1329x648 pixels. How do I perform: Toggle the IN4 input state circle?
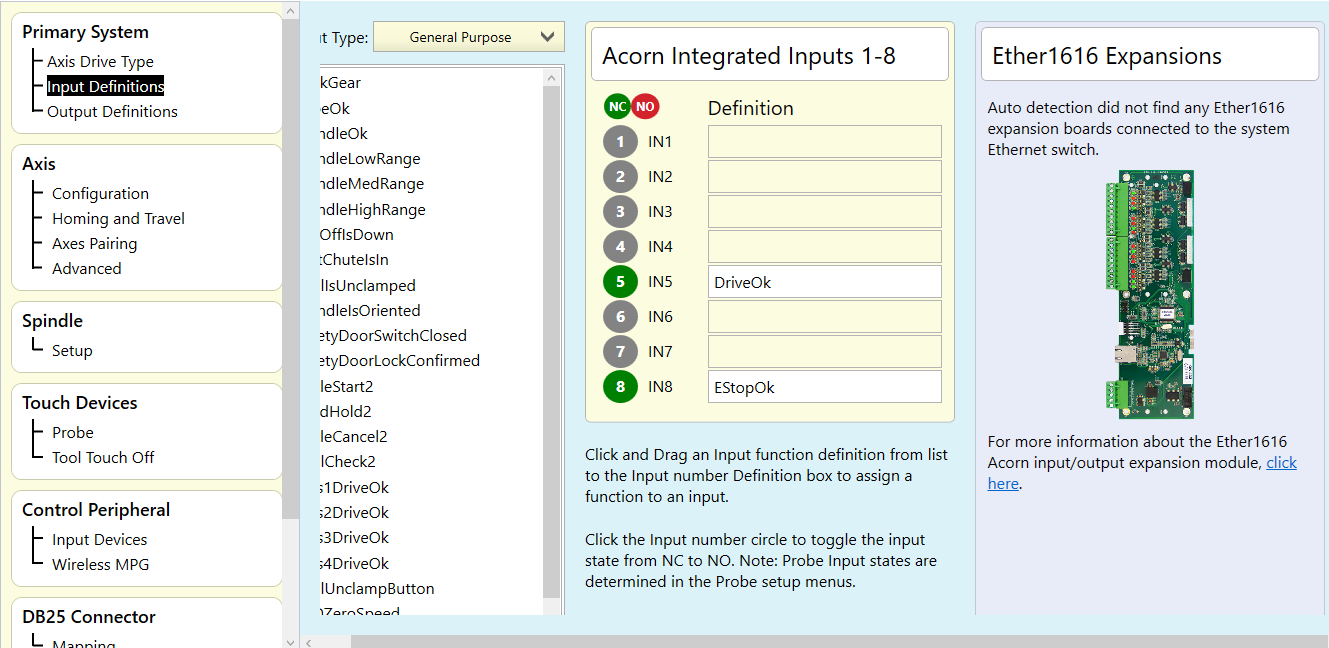click(620, 247)
